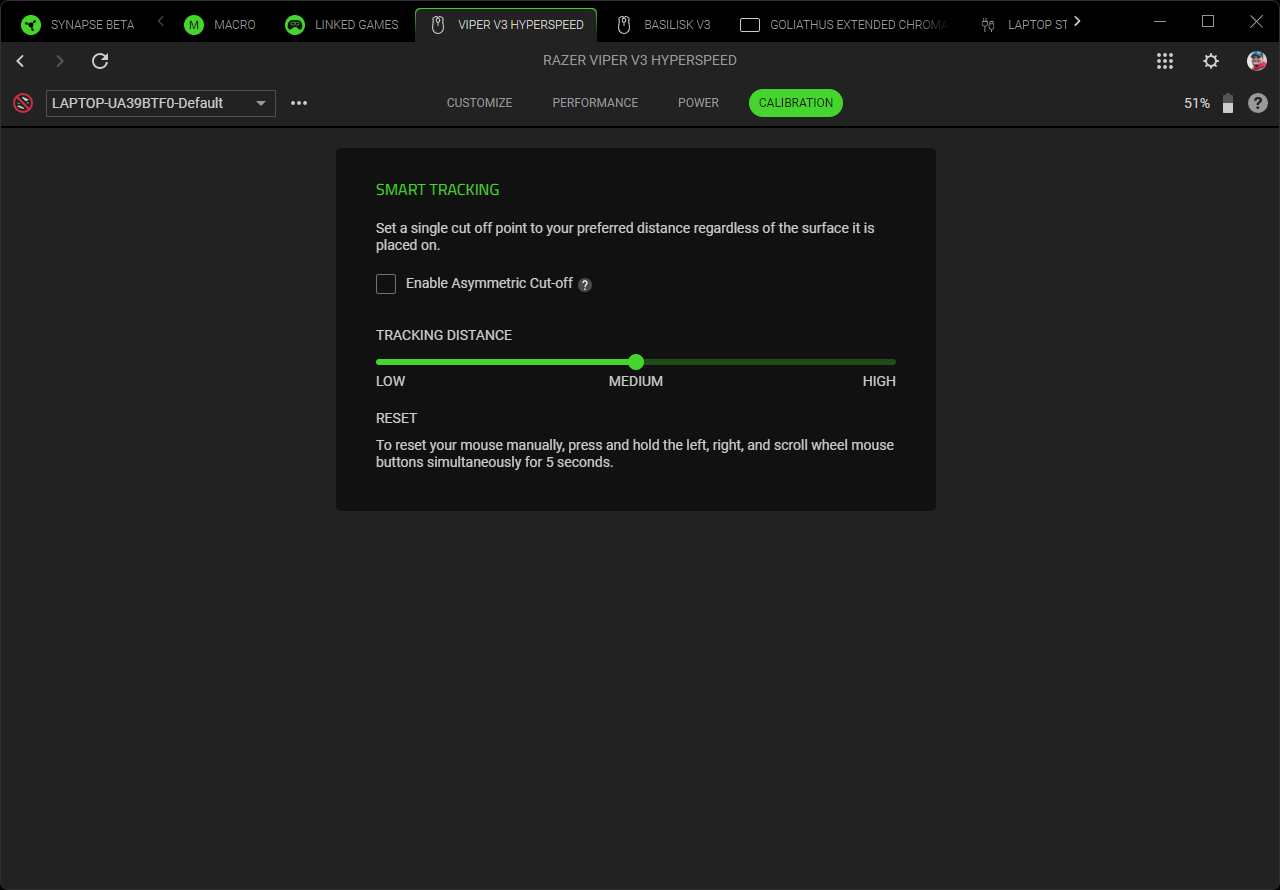Screen dimensions: 1280x890
Task: Click the Razer Viper V3 Hyperspeed title
Action: click(x=640, y=60)
